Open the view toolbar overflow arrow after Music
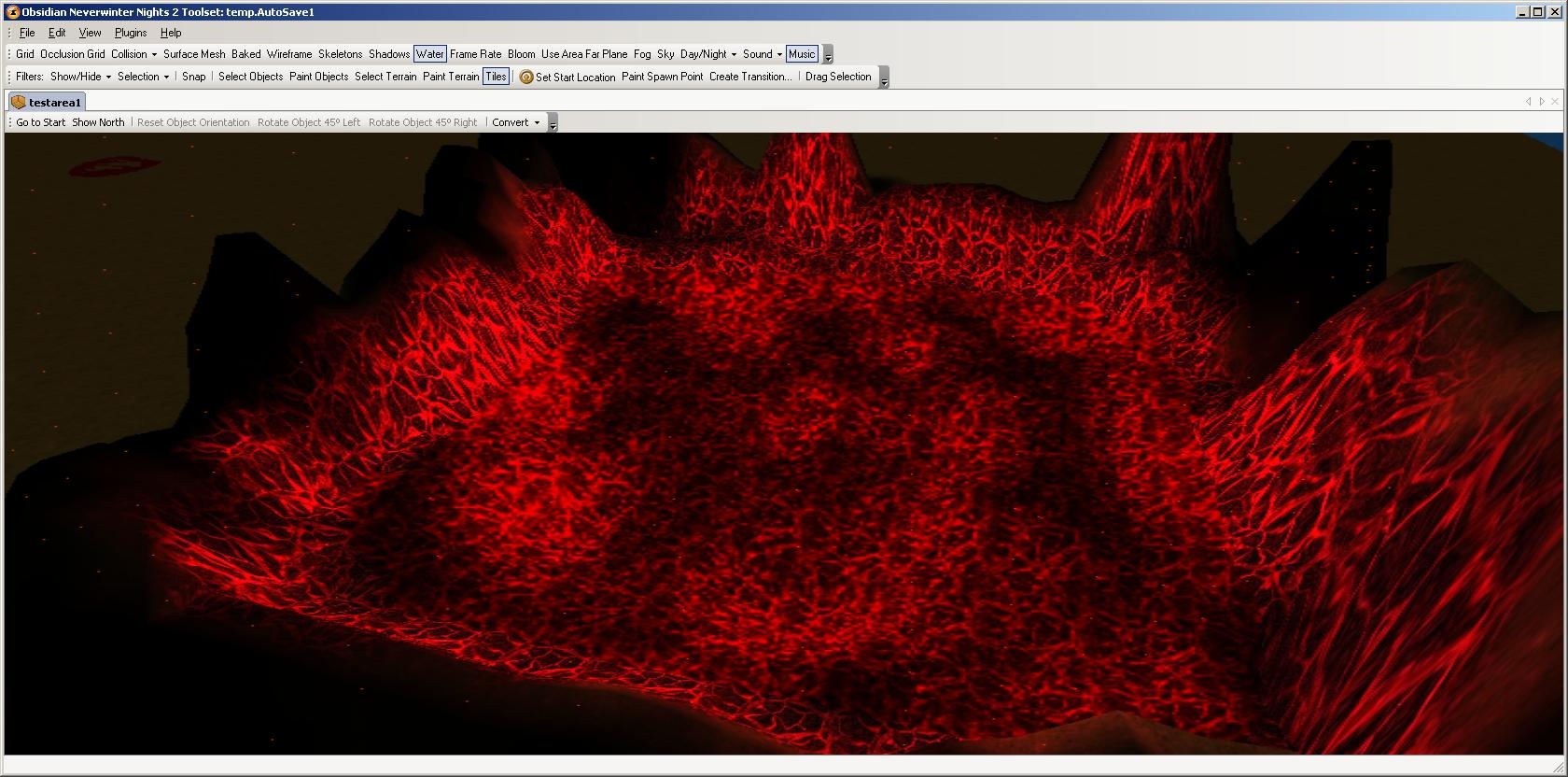The height and width of the screenshot is (777, 1568). coord(828,56)
